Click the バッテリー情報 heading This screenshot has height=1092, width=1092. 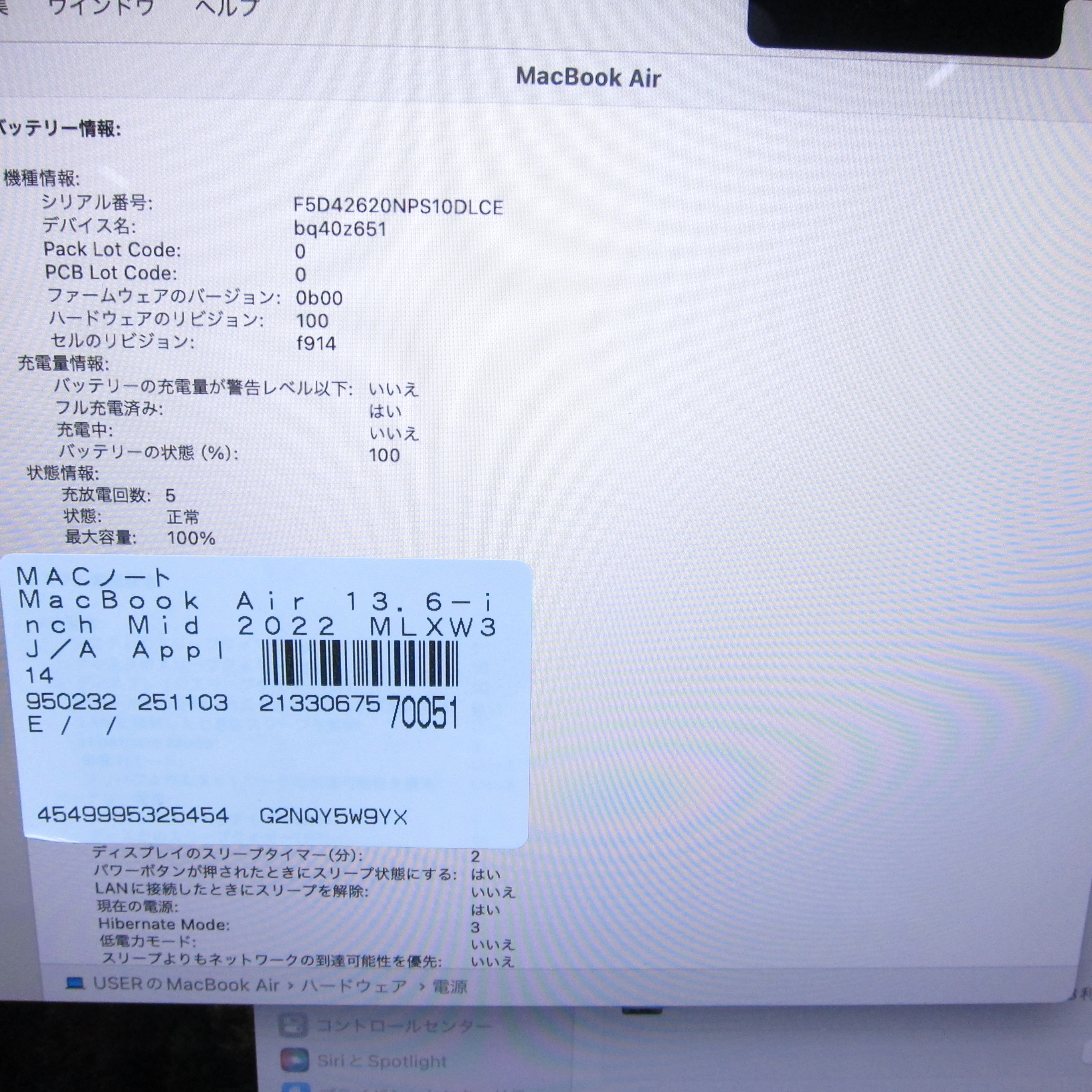tap(59, 129)
